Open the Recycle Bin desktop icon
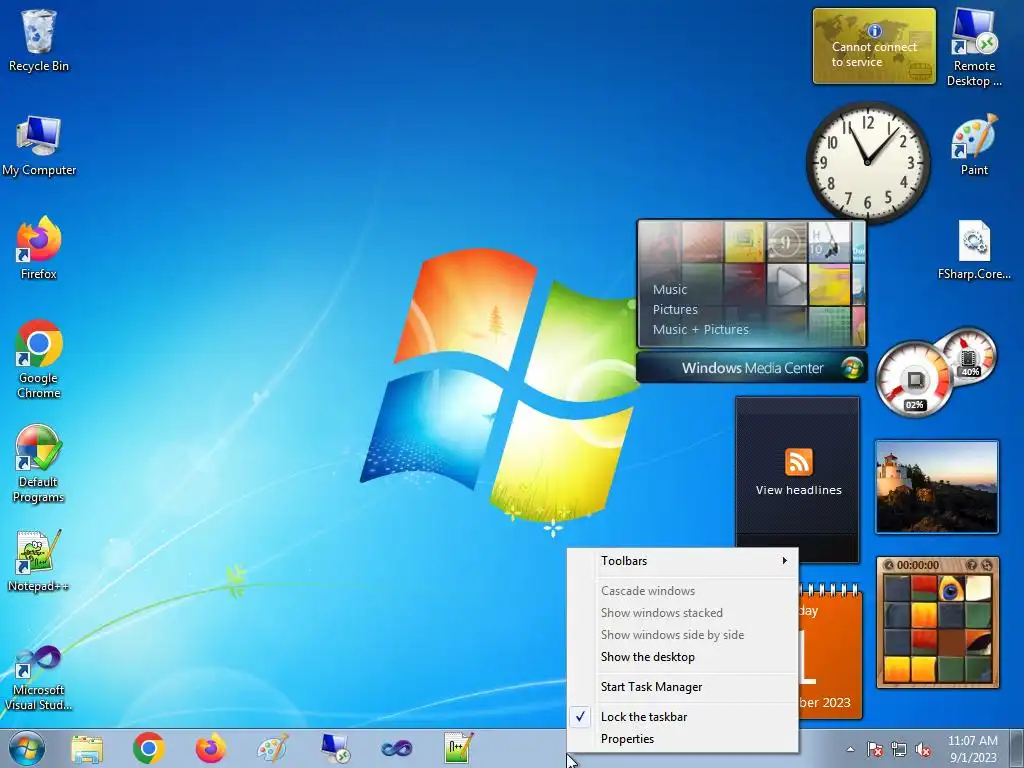The image size is (1024, 768). click(x=39, y=40)
